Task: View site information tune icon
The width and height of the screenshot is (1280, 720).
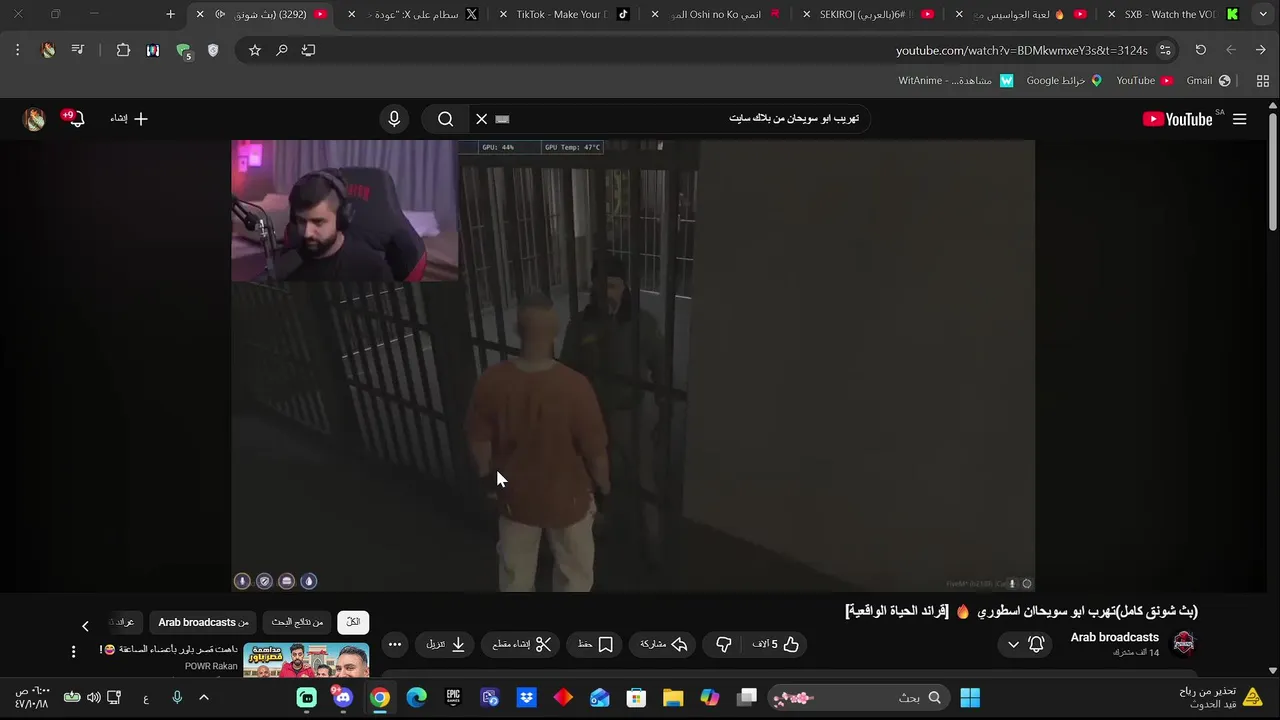Action: (1165, 50)
